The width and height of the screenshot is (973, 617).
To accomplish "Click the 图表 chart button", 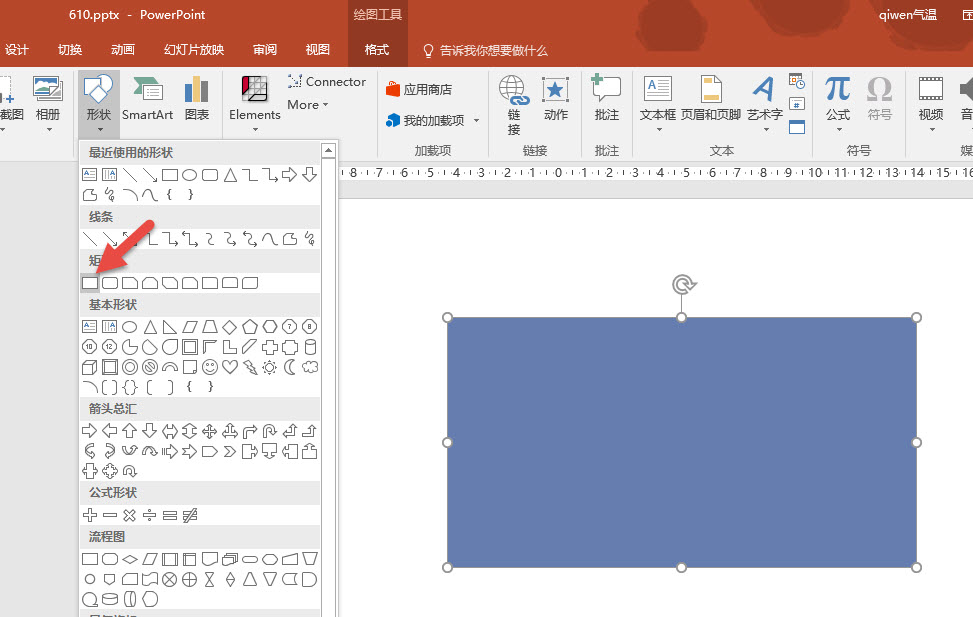I will (197, 98).
